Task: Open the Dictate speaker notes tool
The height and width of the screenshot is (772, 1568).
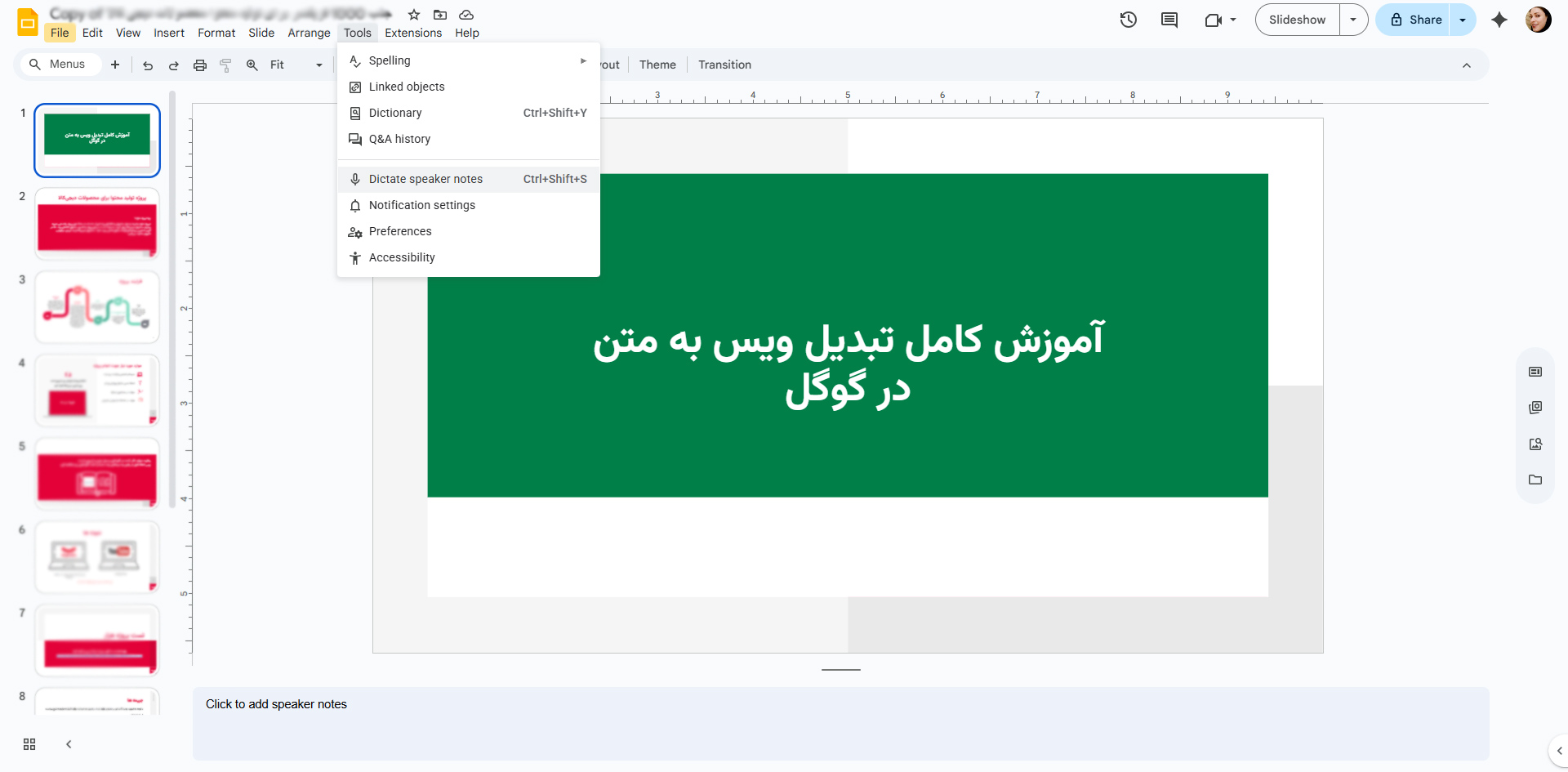Action: click(425, 178)
